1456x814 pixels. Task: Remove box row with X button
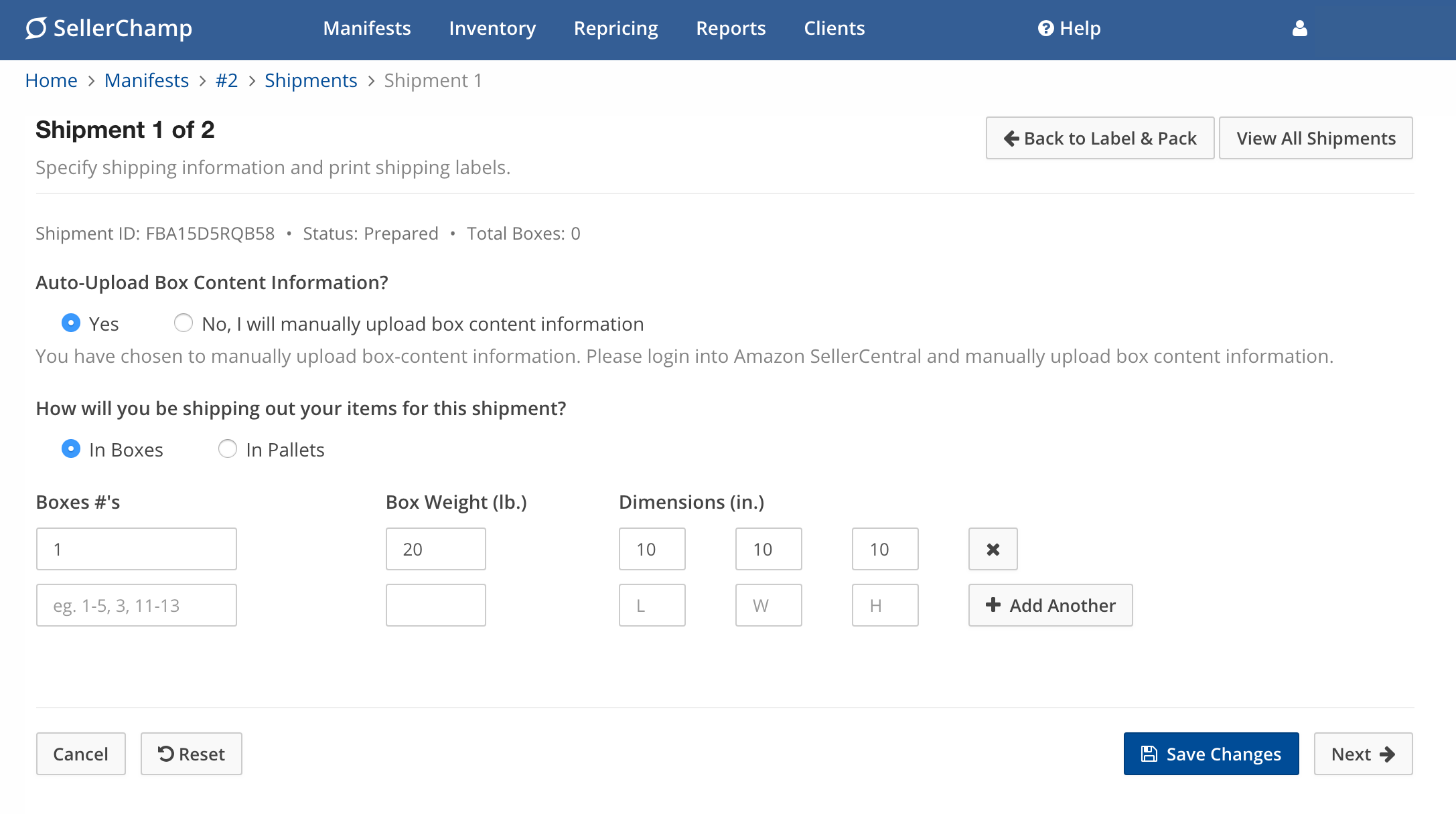coord(993,549)
